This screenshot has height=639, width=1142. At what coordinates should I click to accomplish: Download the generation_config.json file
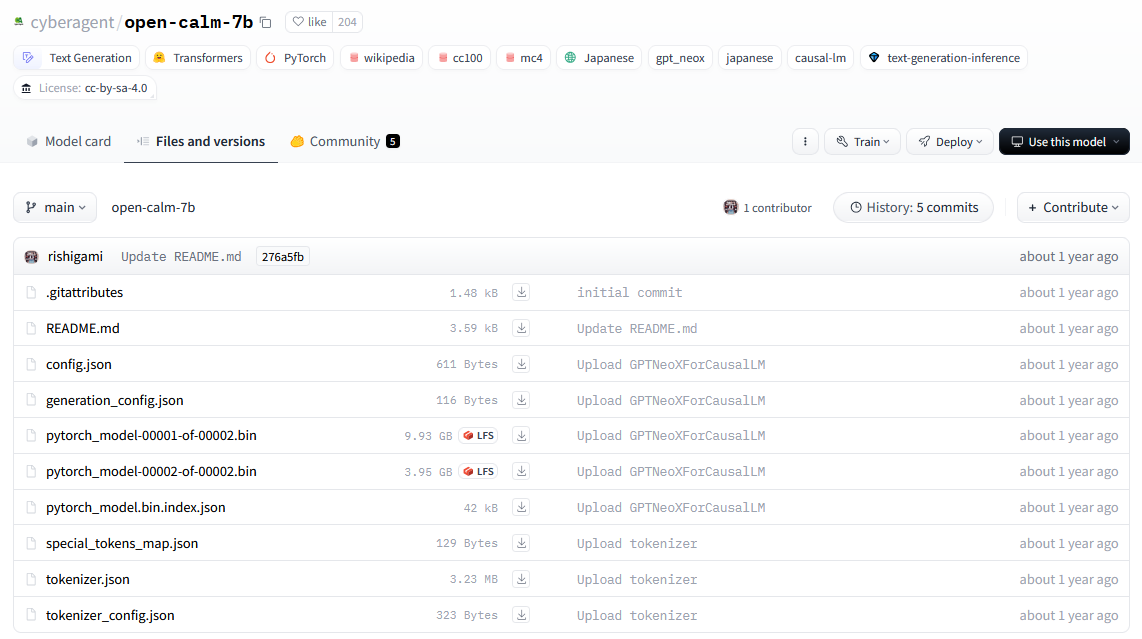[x=521, y=400]
